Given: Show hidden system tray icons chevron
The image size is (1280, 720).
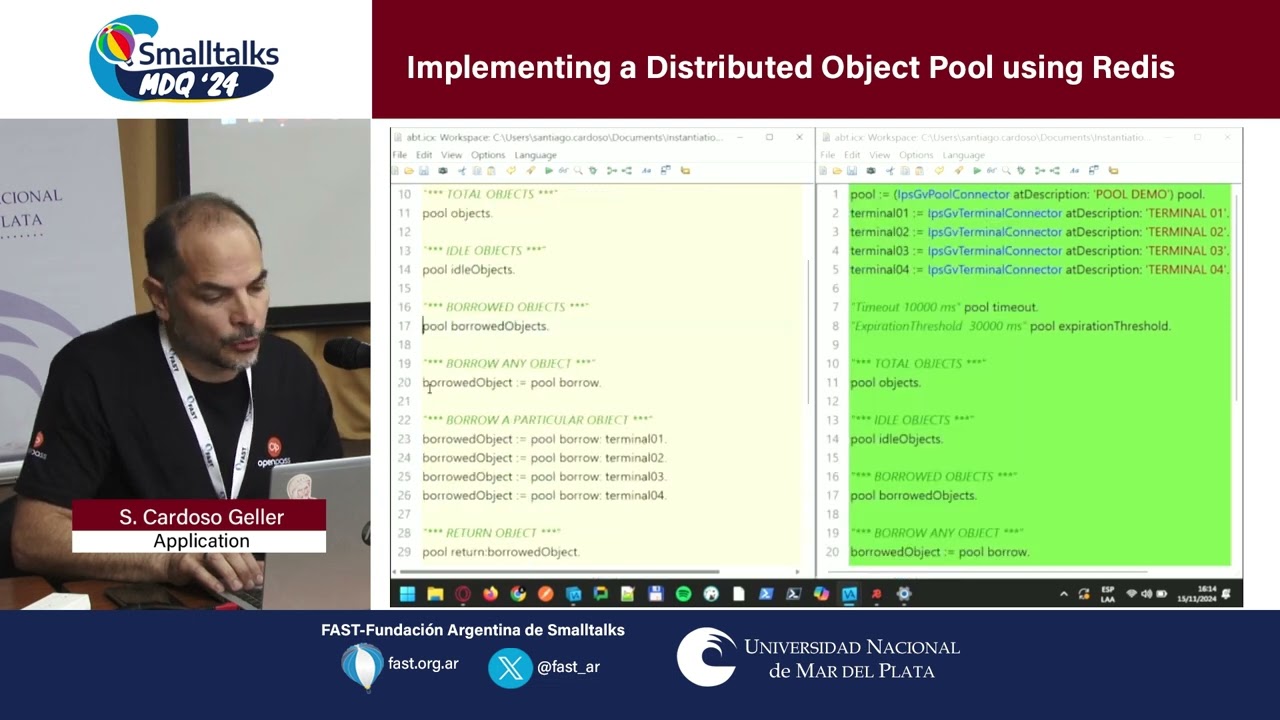Looking at the screenshot, I should click(1064, 594).
